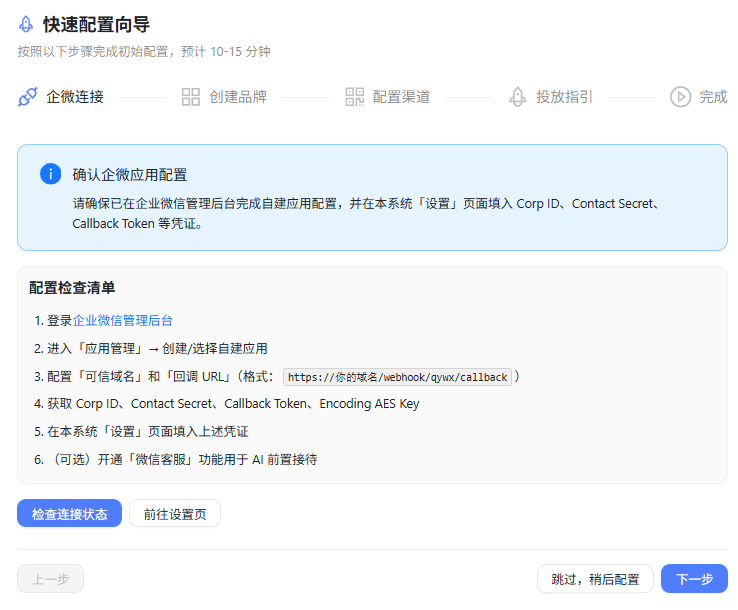738x610 pixels.
Task: Click the 前往设置页 button
Action: tap(175, 514)
